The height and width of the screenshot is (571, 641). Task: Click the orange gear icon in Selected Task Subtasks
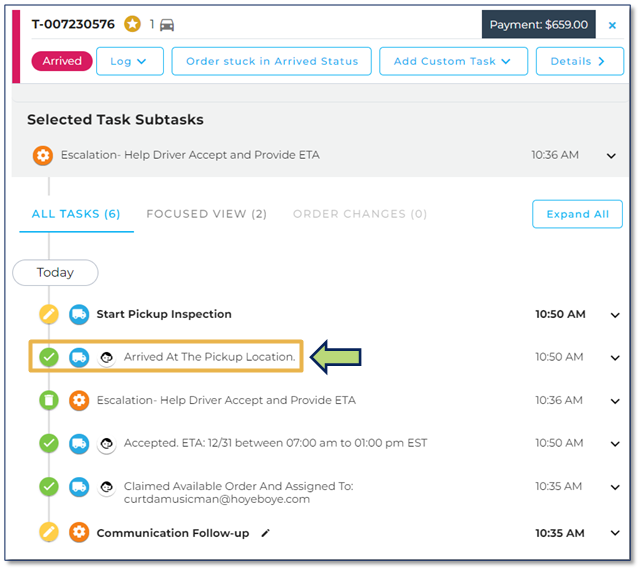click(x=43, y=155)
